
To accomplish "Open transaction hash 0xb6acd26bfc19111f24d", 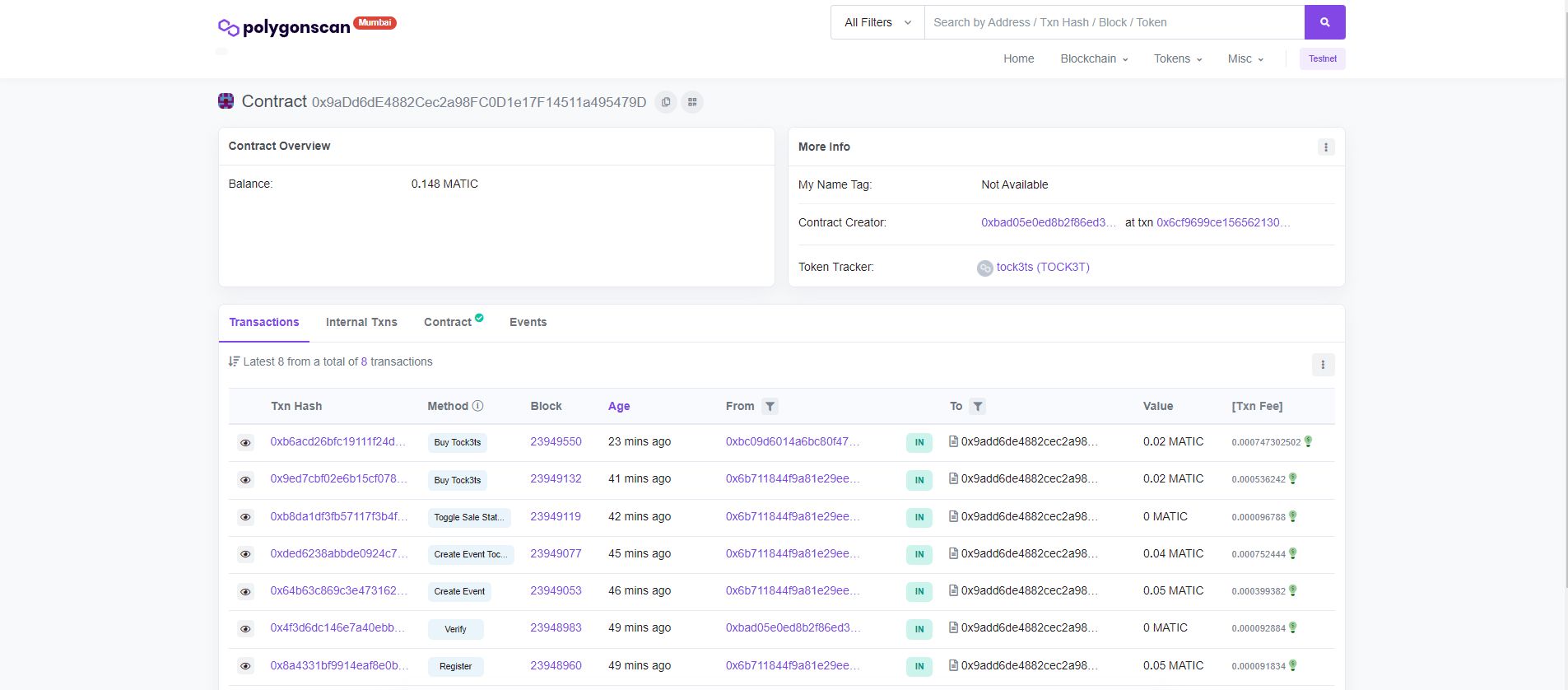I will coord(338,441).
